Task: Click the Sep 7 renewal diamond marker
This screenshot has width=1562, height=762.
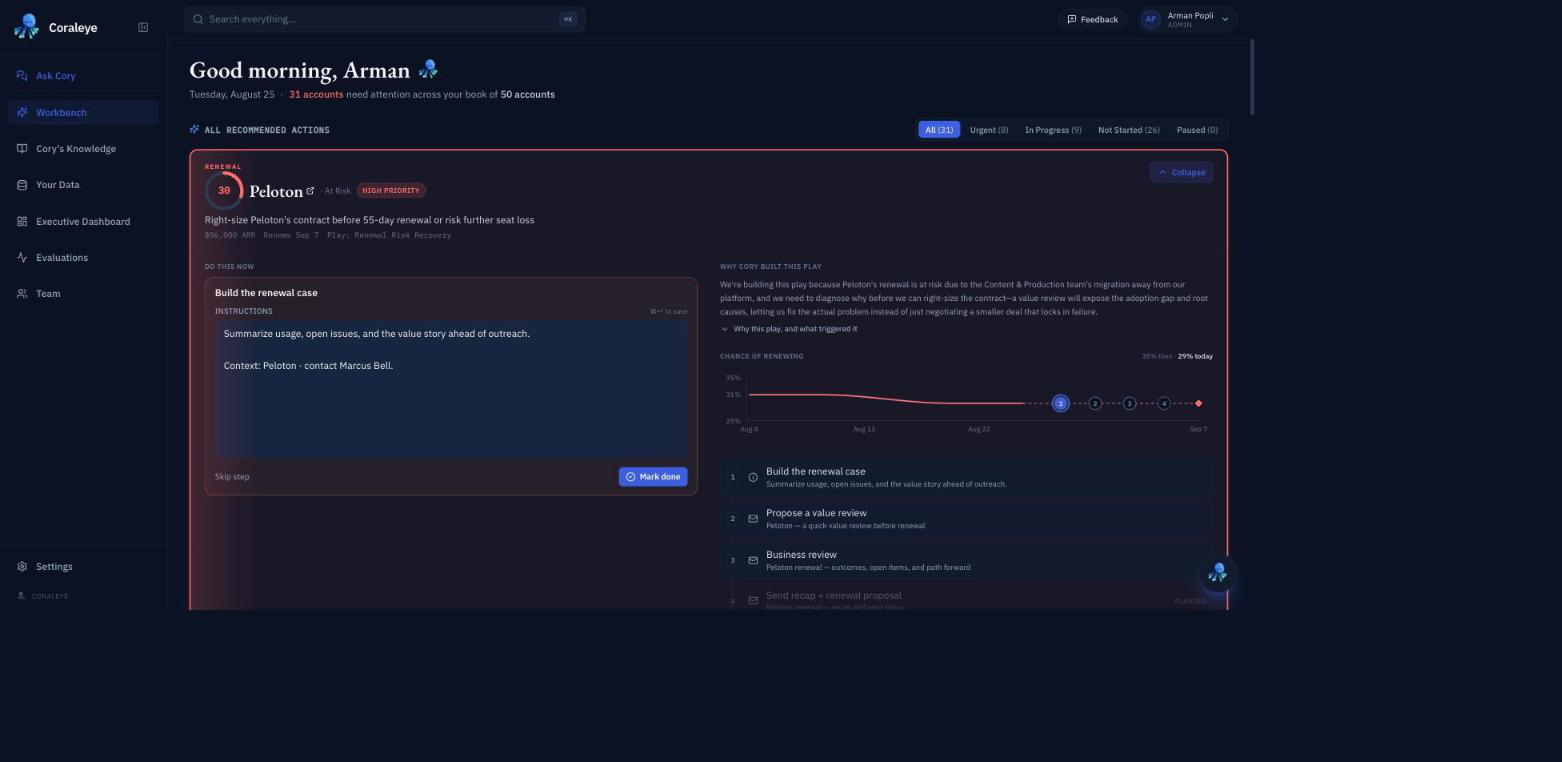Action: pyautogui.click(x=1198, y=403)
